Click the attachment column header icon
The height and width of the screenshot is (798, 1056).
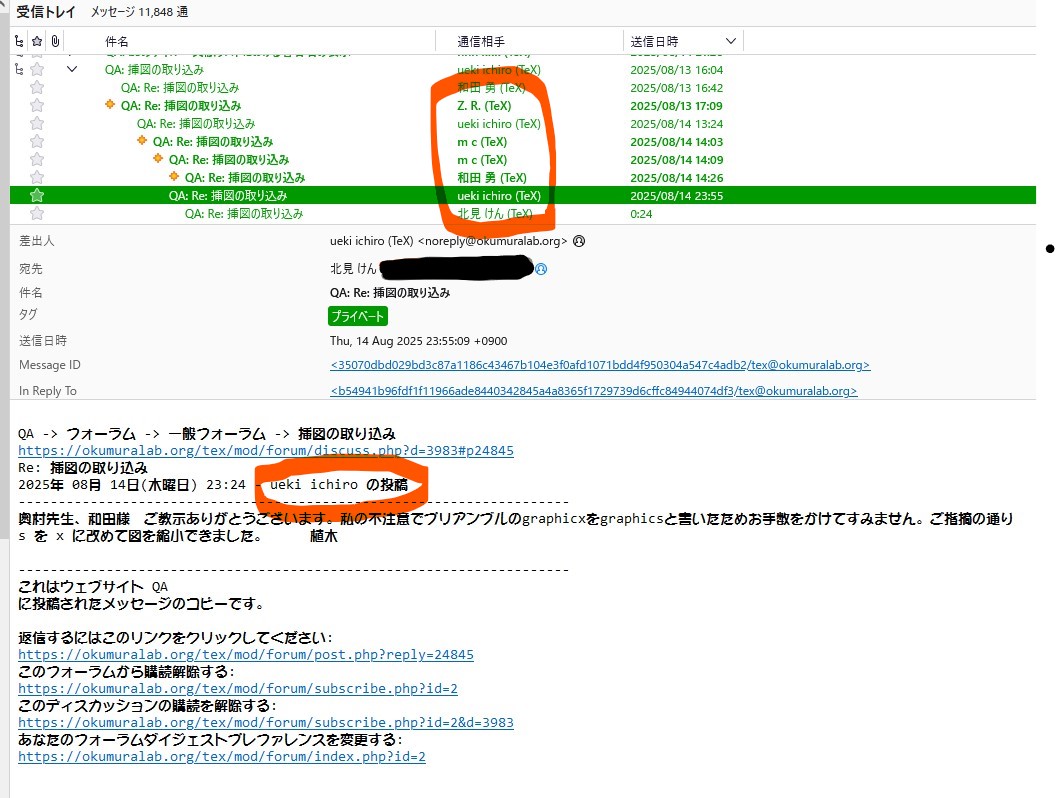55,42
